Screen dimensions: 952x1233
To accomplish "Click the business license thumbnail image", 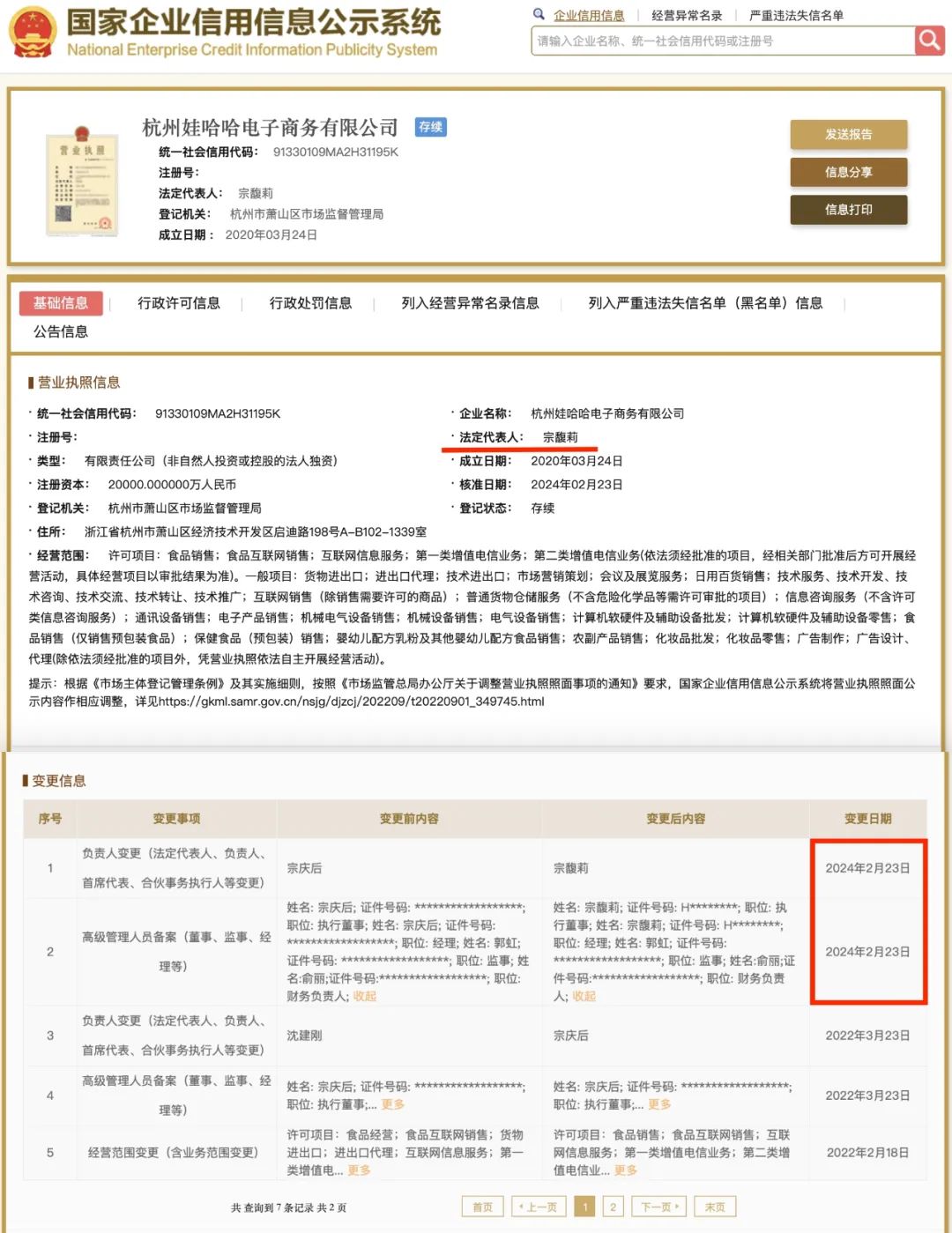I will 82,181.
